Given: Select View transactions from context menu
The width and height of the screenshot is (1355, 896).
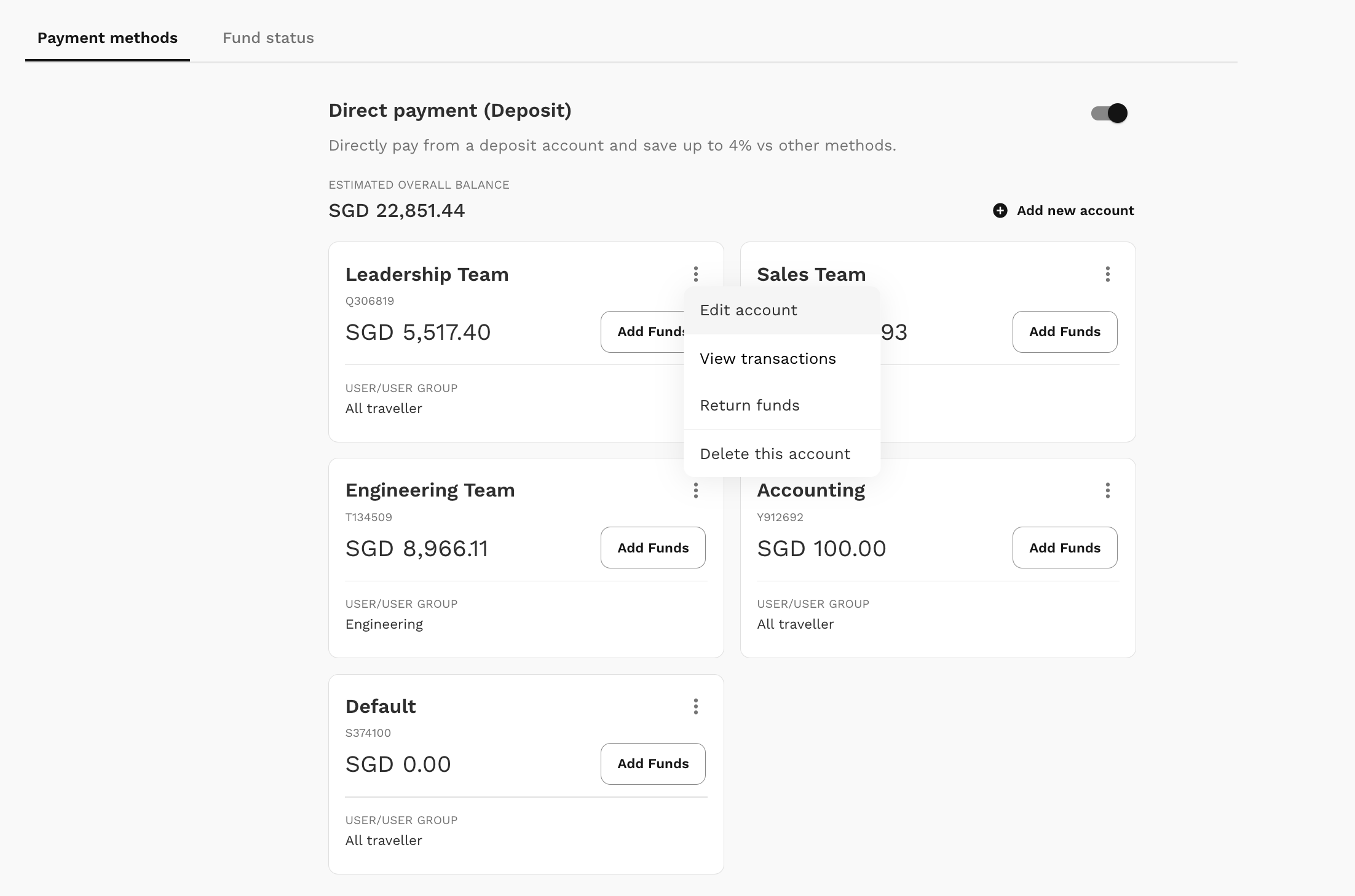Looking at the screenshot, I should point(768,358).
